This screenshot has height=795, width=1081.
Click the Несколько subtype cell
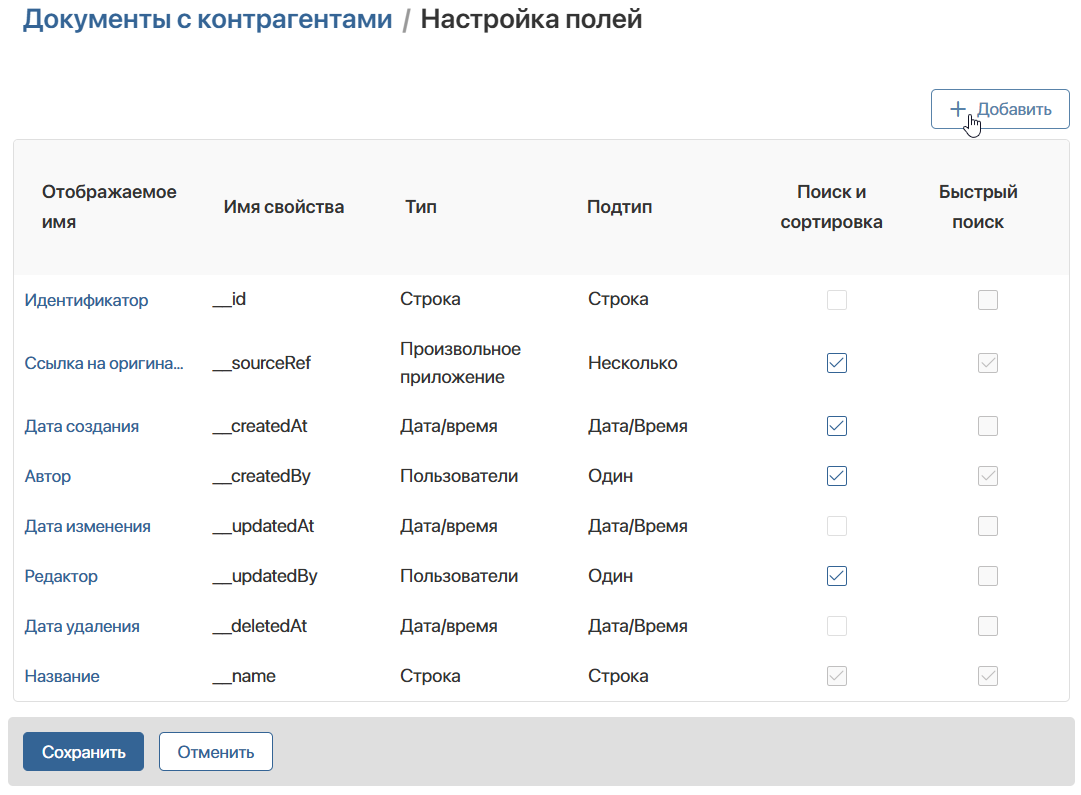[x=633, y=363]
